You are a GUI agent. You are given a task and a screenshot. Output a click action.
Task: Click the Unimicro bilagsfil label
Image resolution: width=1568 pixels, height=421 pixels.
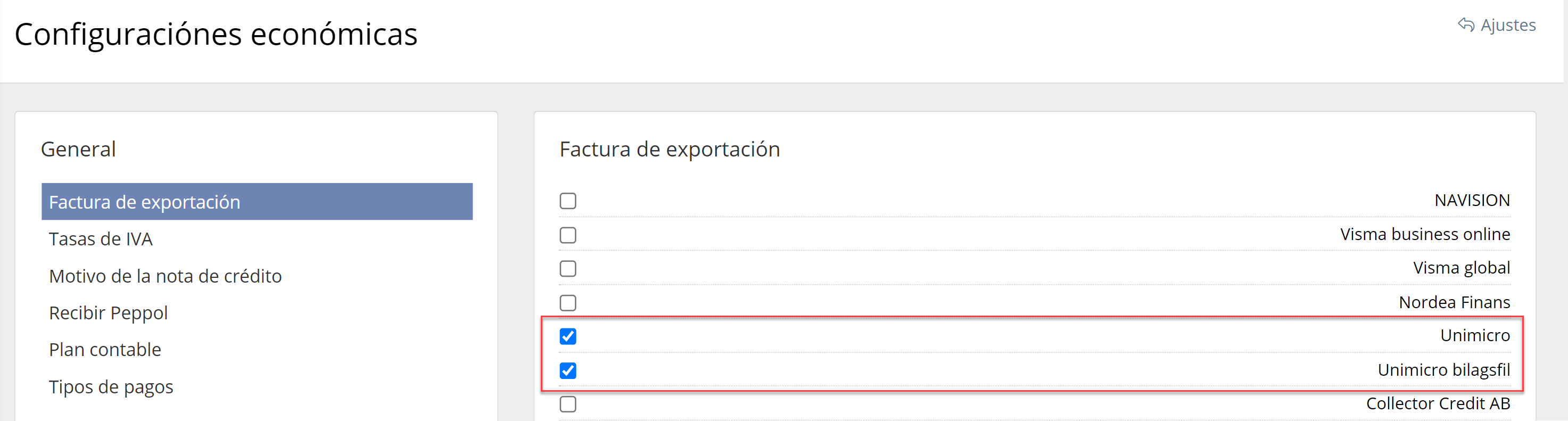pos(1444,370)
